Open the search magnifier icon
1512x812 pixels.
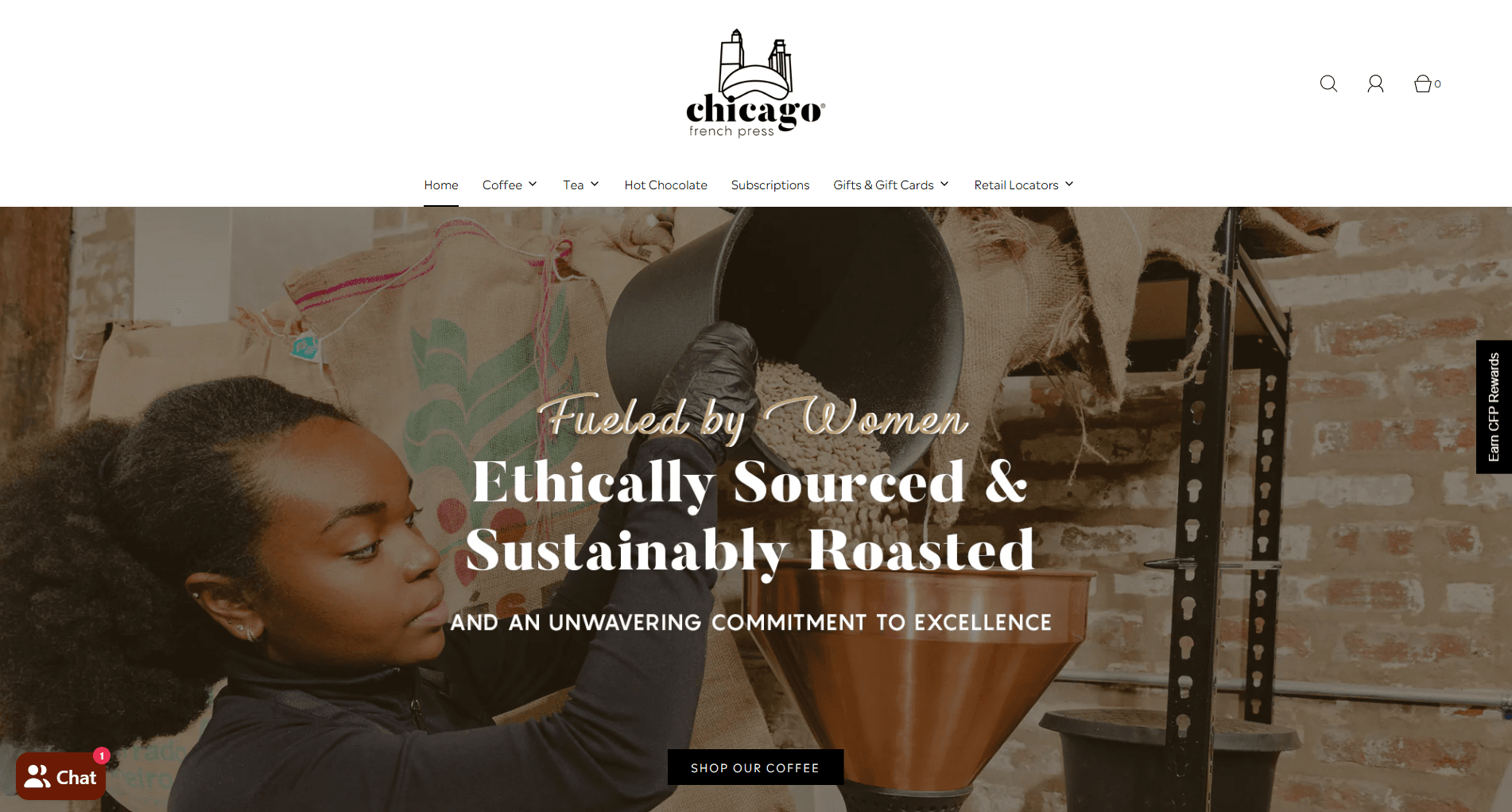tap(1328, 84)
